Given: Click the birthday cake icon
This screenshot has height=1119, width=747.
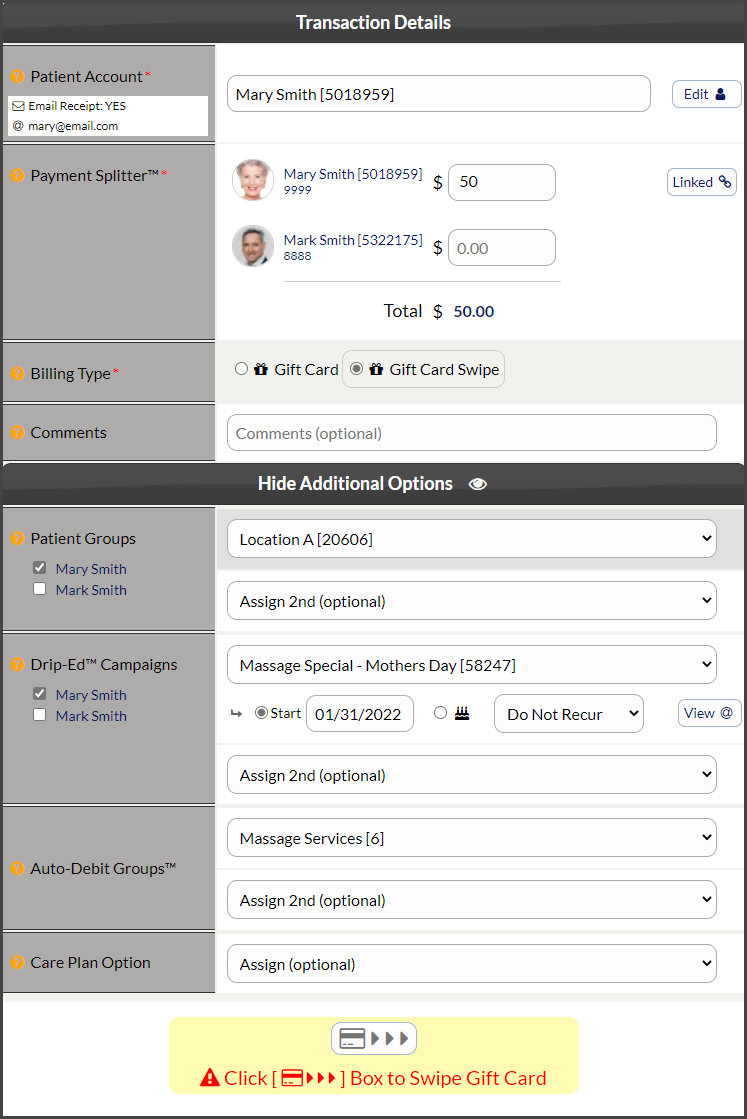Looking at the screenshot, I should [x=462, y=714].
